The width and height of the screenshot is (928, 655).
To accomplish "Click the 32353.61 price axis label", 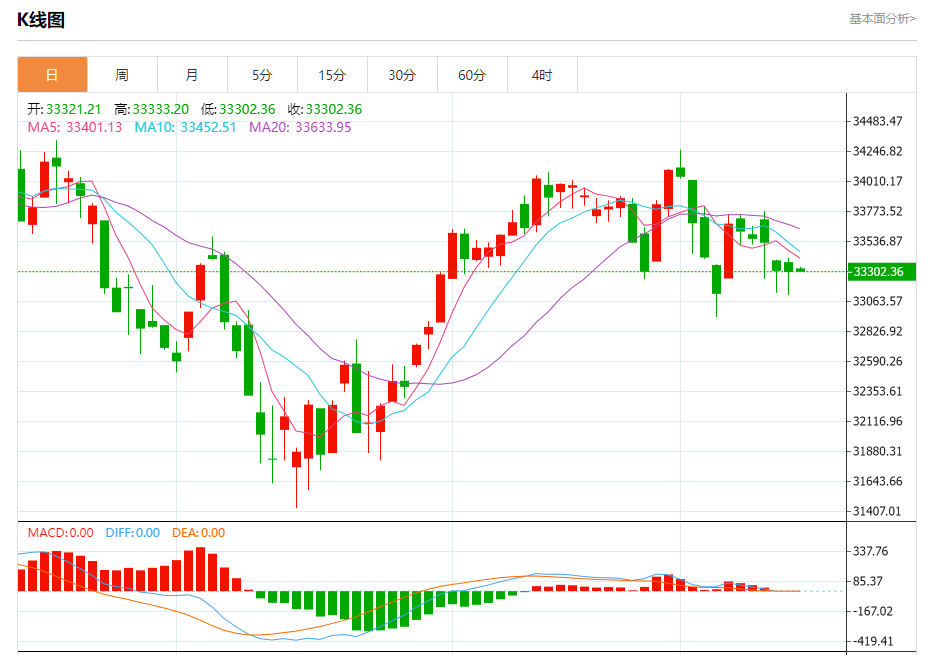I will pyautogui.click(x=878, y=391).
